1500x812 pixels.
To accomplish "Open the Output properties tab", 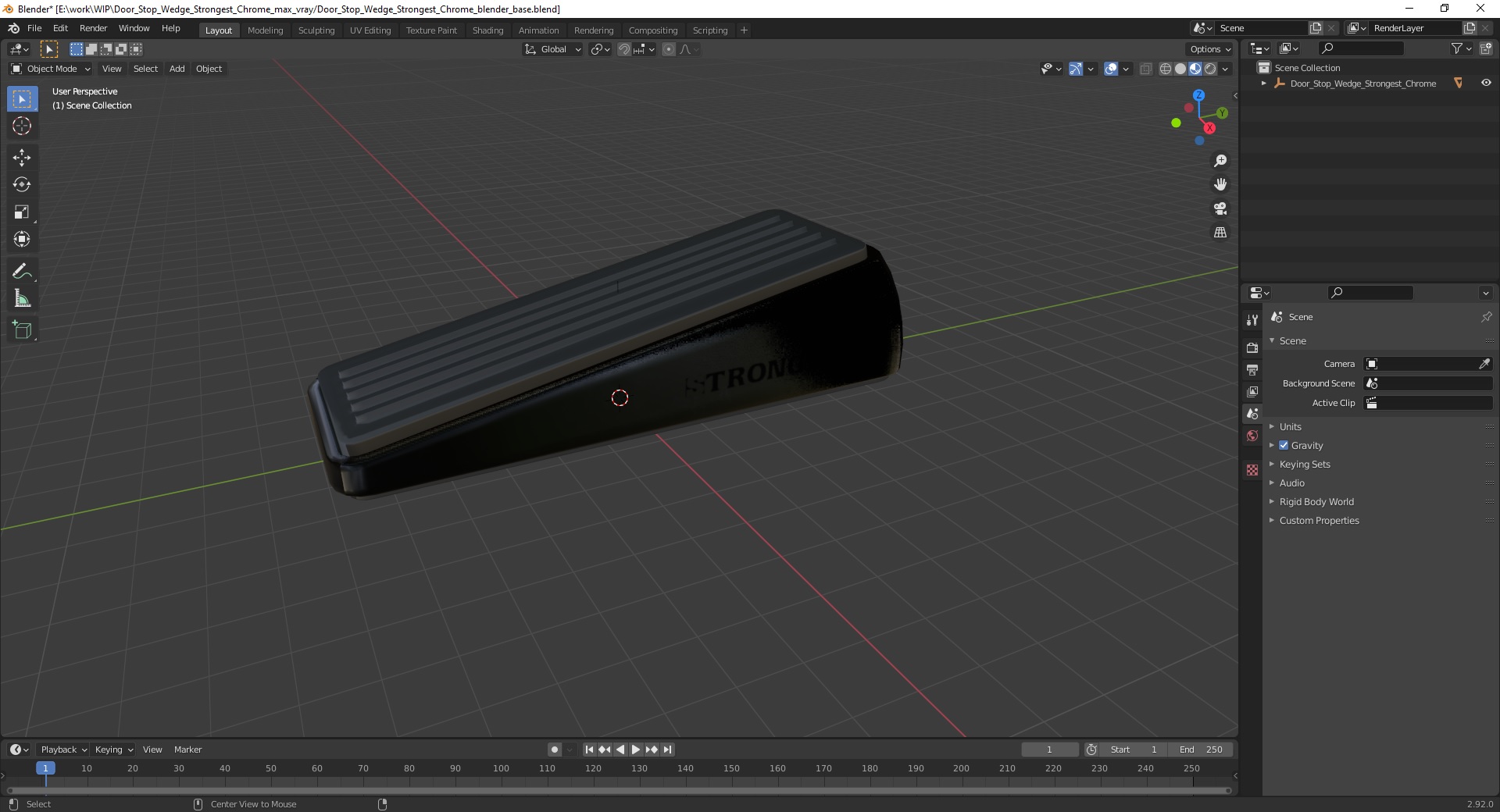I will [x=1252, y=369].
